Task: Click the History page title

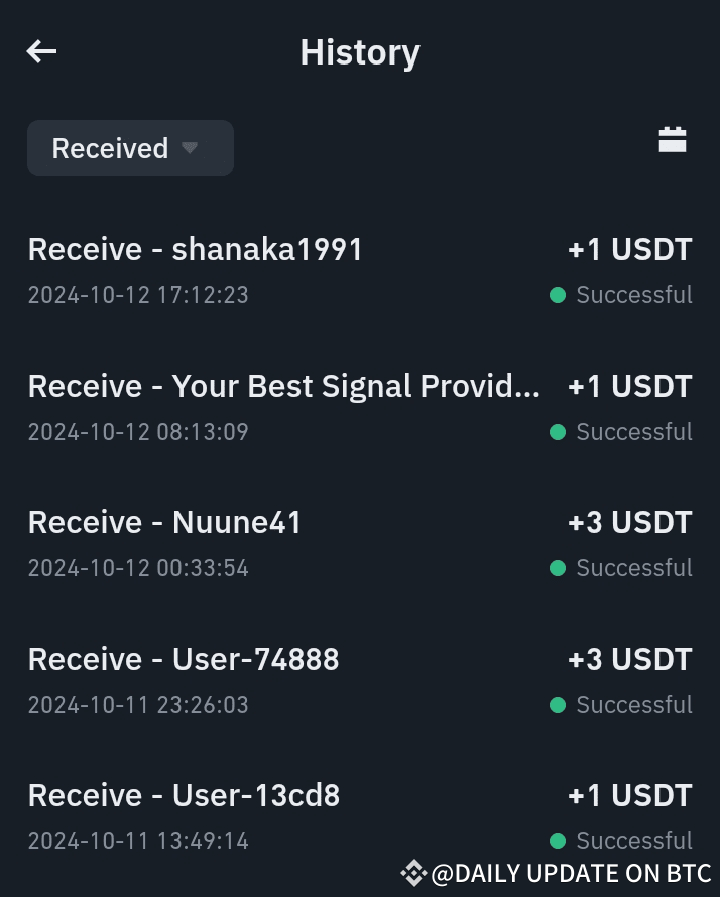Action: (360, 52)
